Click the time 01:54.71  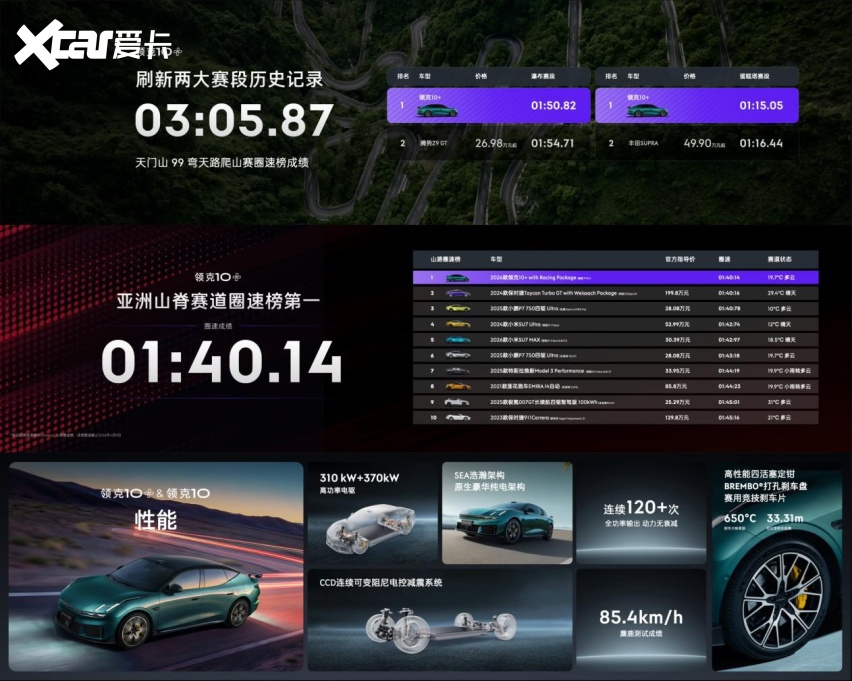tap(552, 143)
